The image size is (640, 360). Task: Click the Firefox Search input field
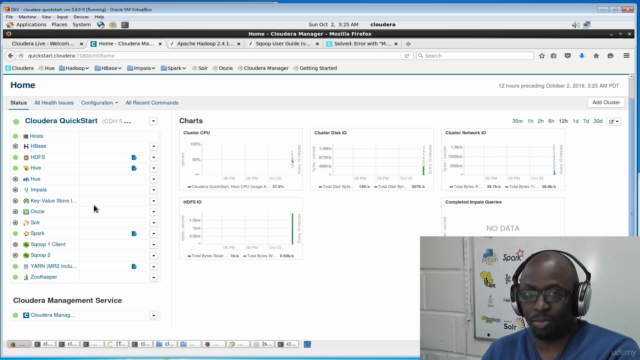coord(475,56)
